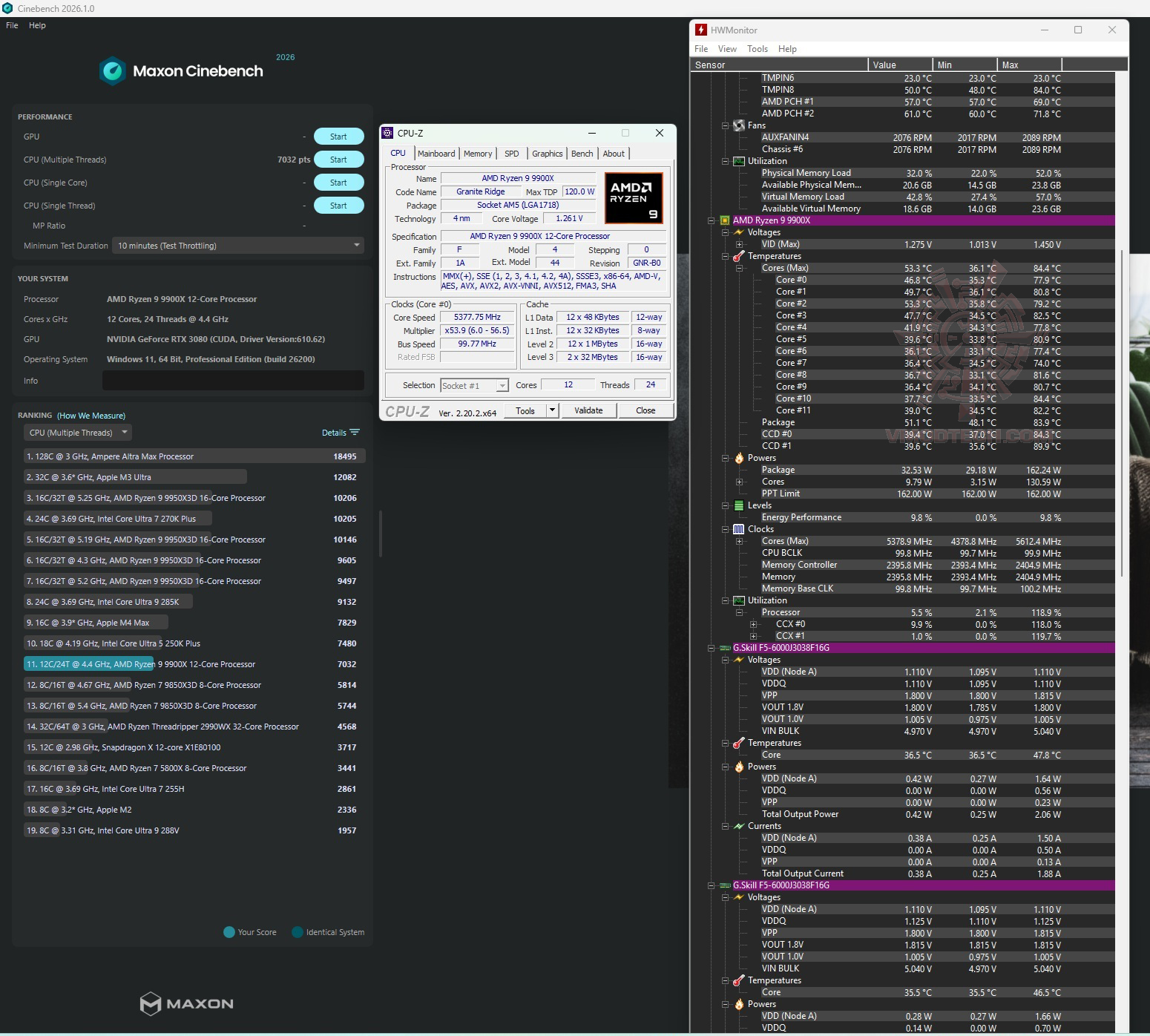Expand the clock Cores (Max) 5378.9 MHz row
1150x1036 pixels.
tap(739, 541)
